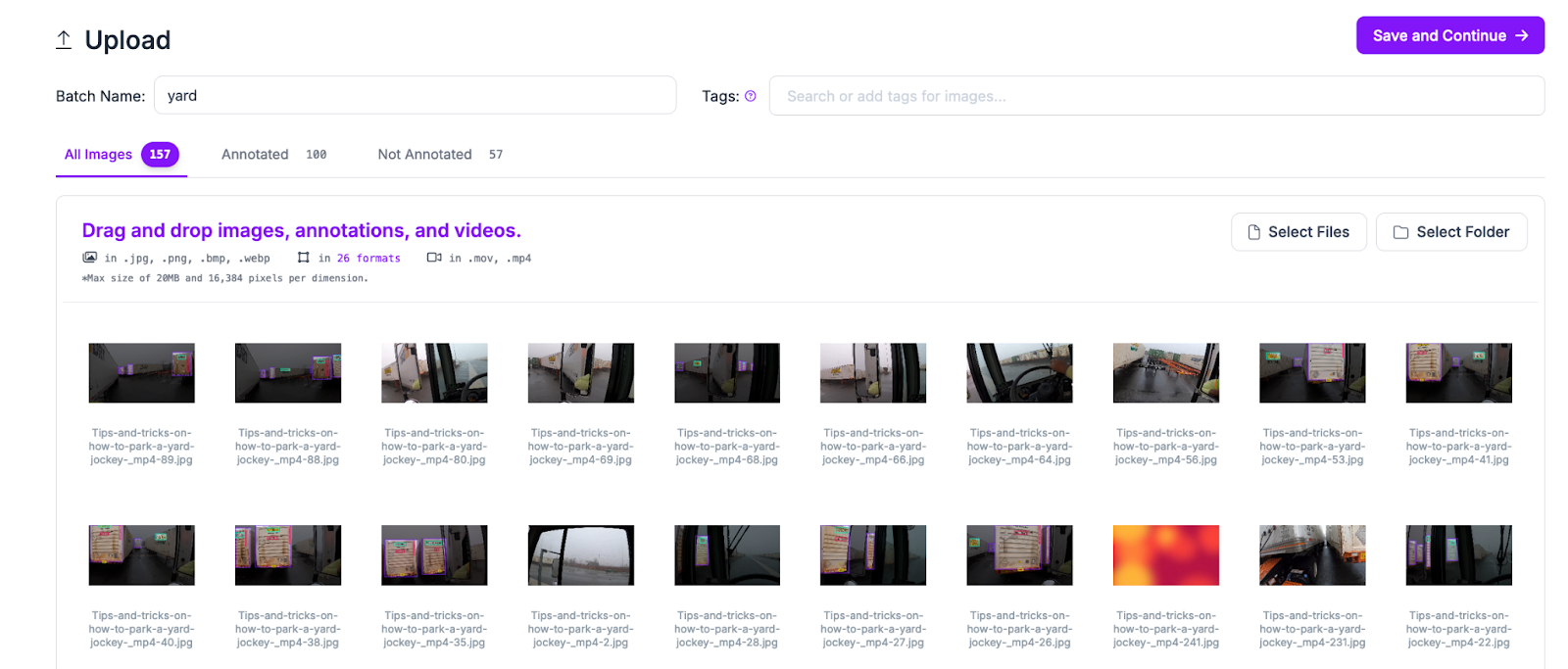Focus the Search or add tags field
The width and height of the screenshot is (1568, 669).
pos(1156,96)
